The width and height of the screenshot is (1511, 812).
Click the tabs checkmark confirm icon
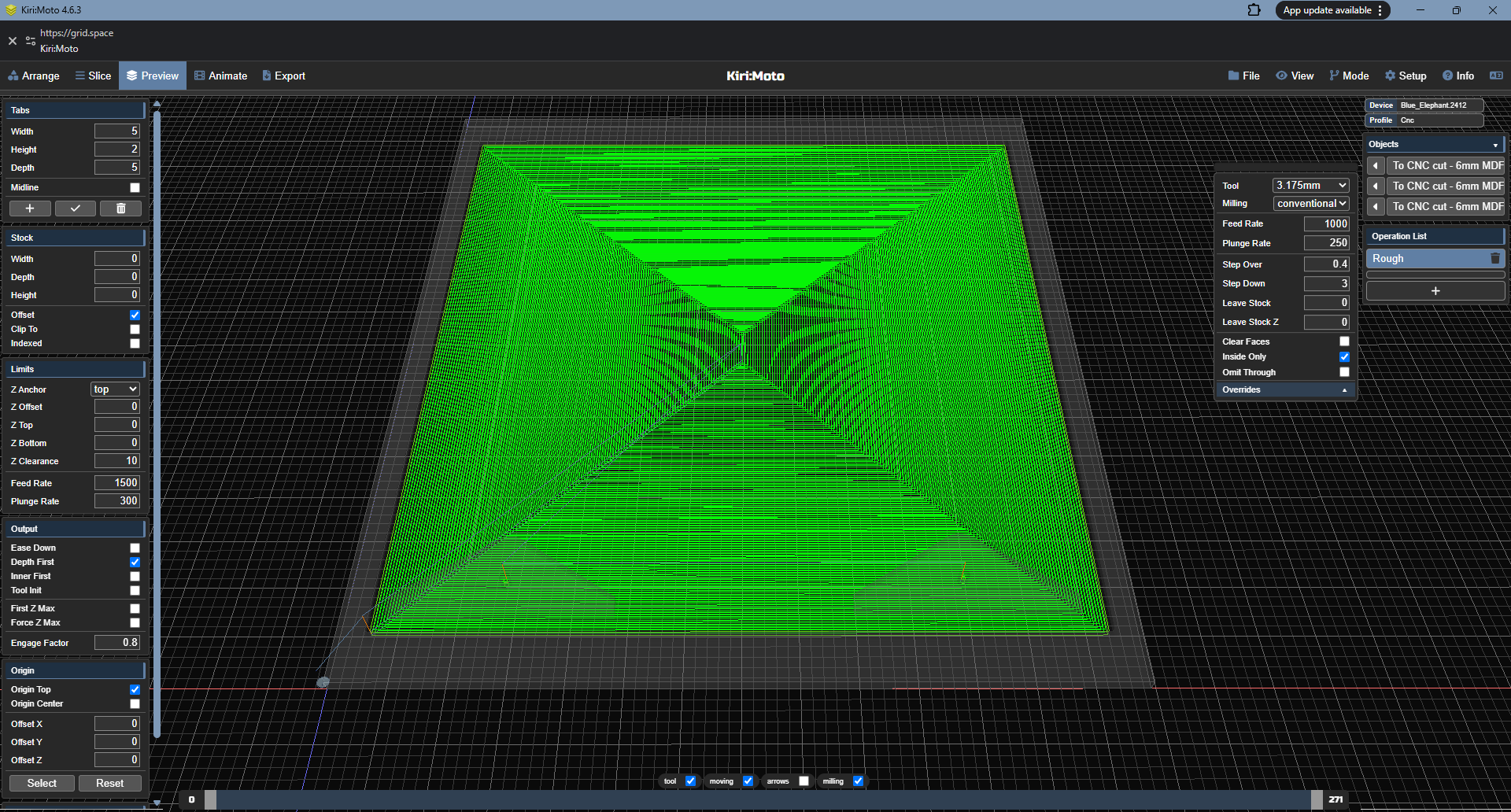(x=76, y=209)
